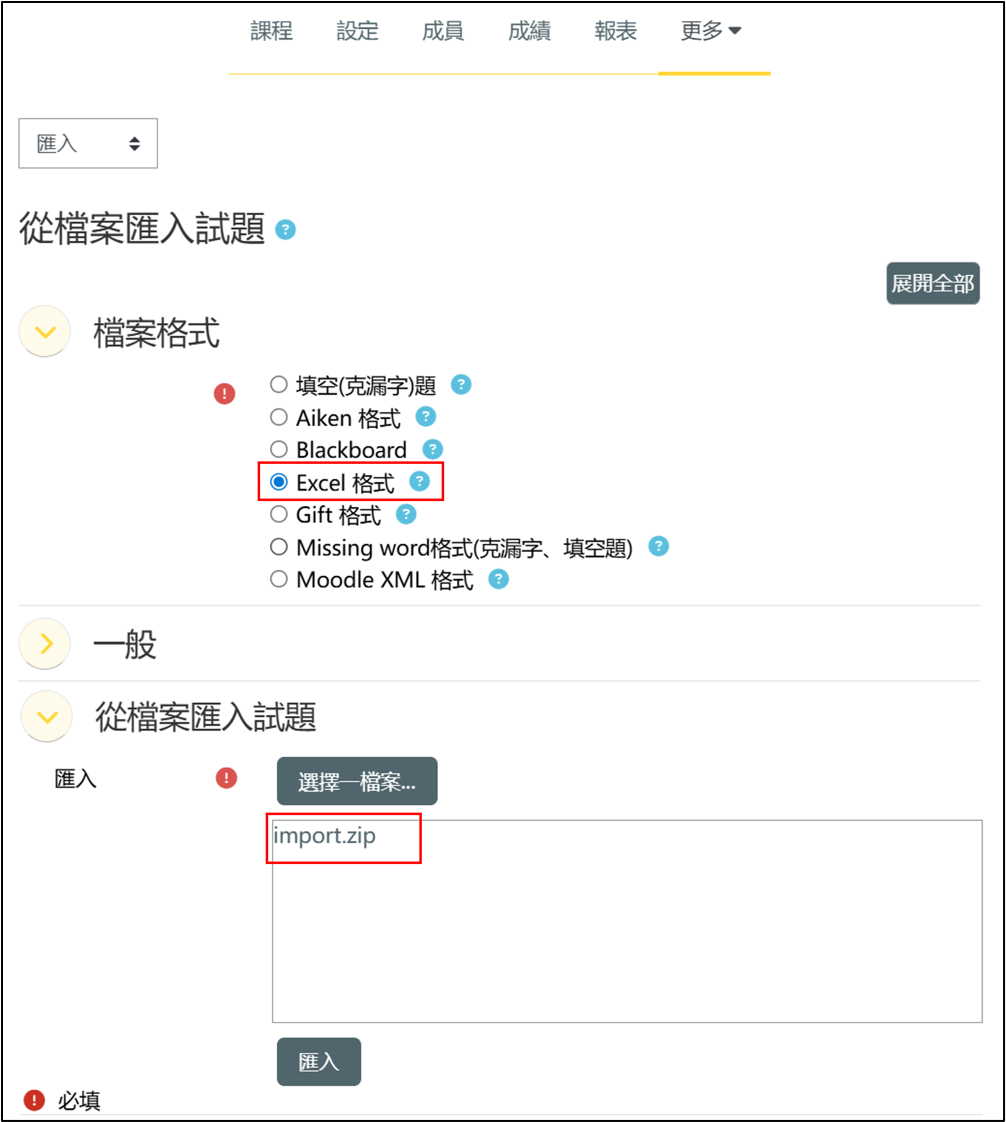Open the 匯入 dropdown selector

pyautogui.click(x=88, y=143)
